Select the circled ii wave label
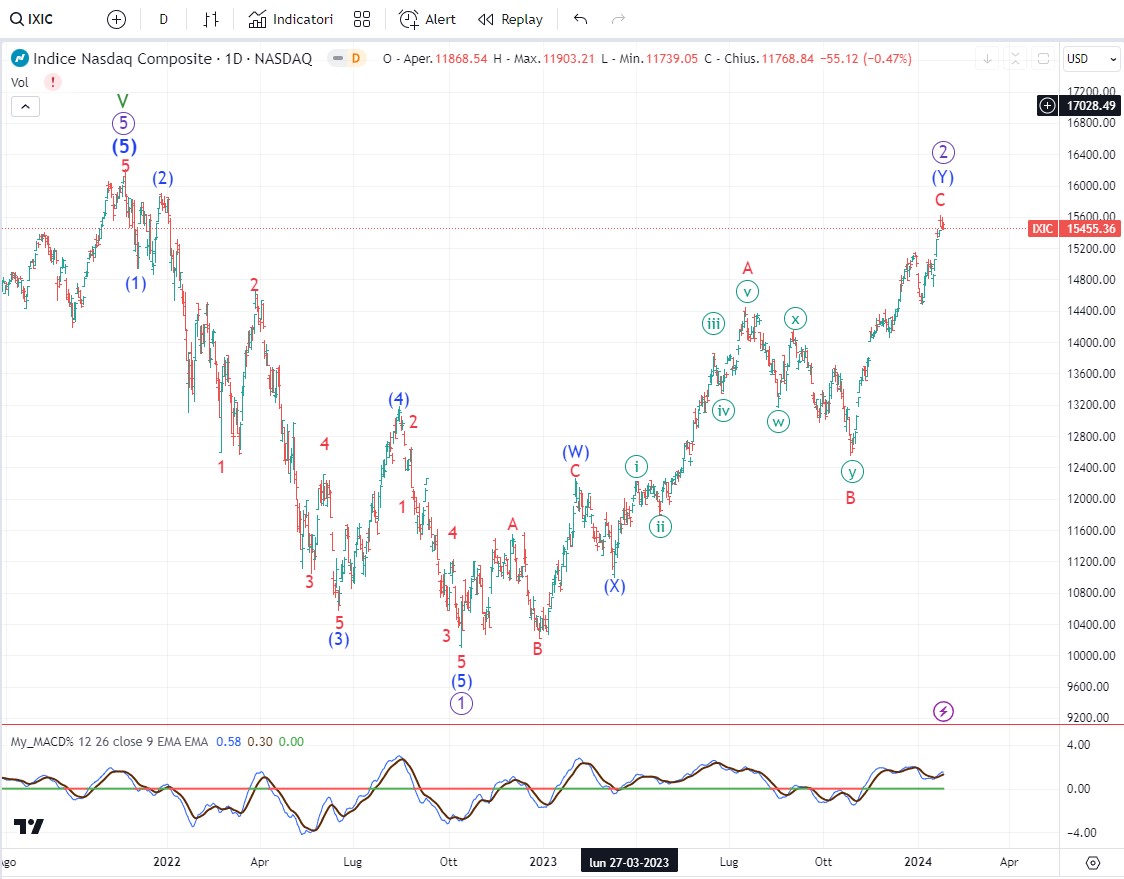This screenshot has width=1124, height=879. coord(660,527)
